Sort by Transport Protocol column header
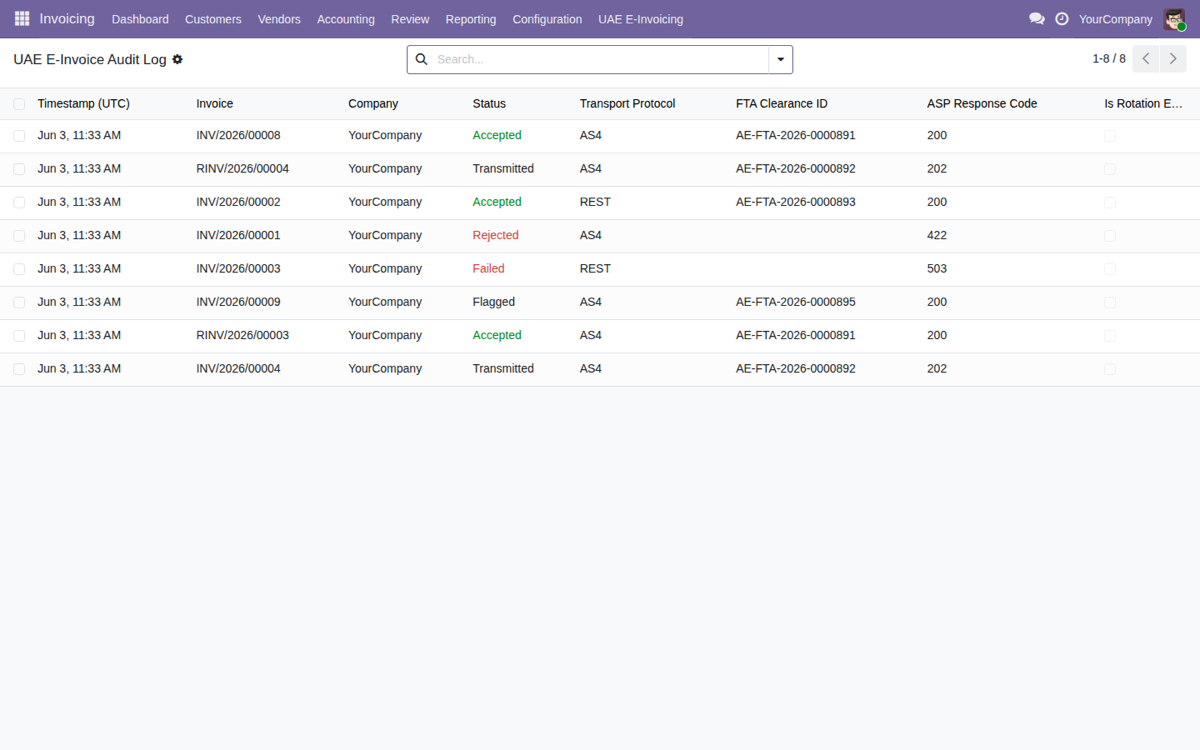 (x=627, y=104)
